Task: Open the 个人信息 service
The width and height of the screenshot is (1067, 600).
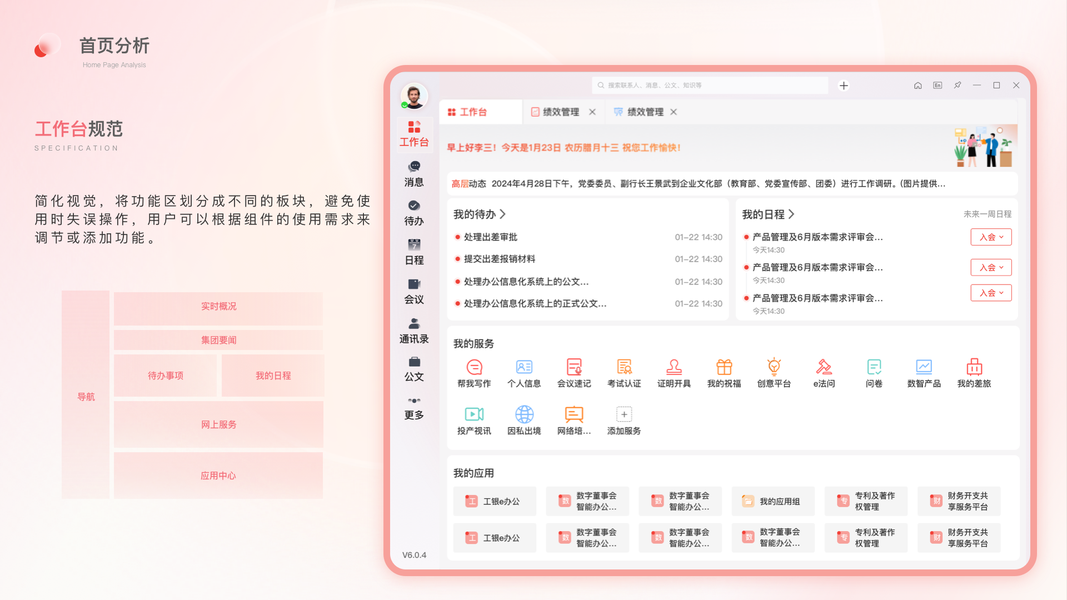Action: click(x=524, y=373)
